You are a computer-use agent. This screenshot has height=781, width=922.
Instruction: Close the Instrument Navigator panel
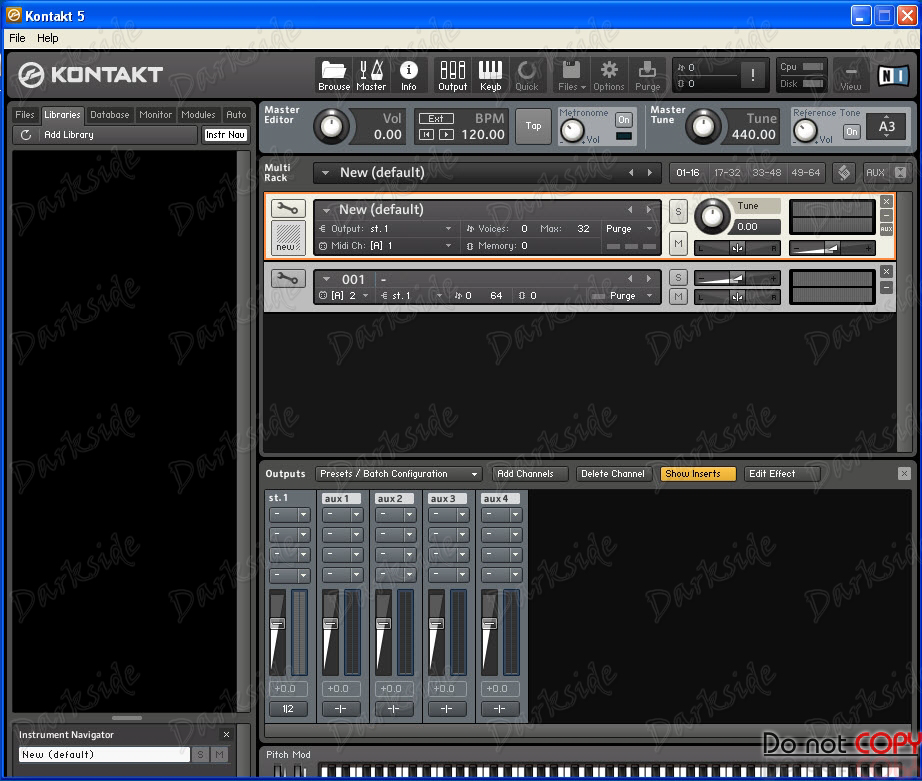click(x=226, y=735)
